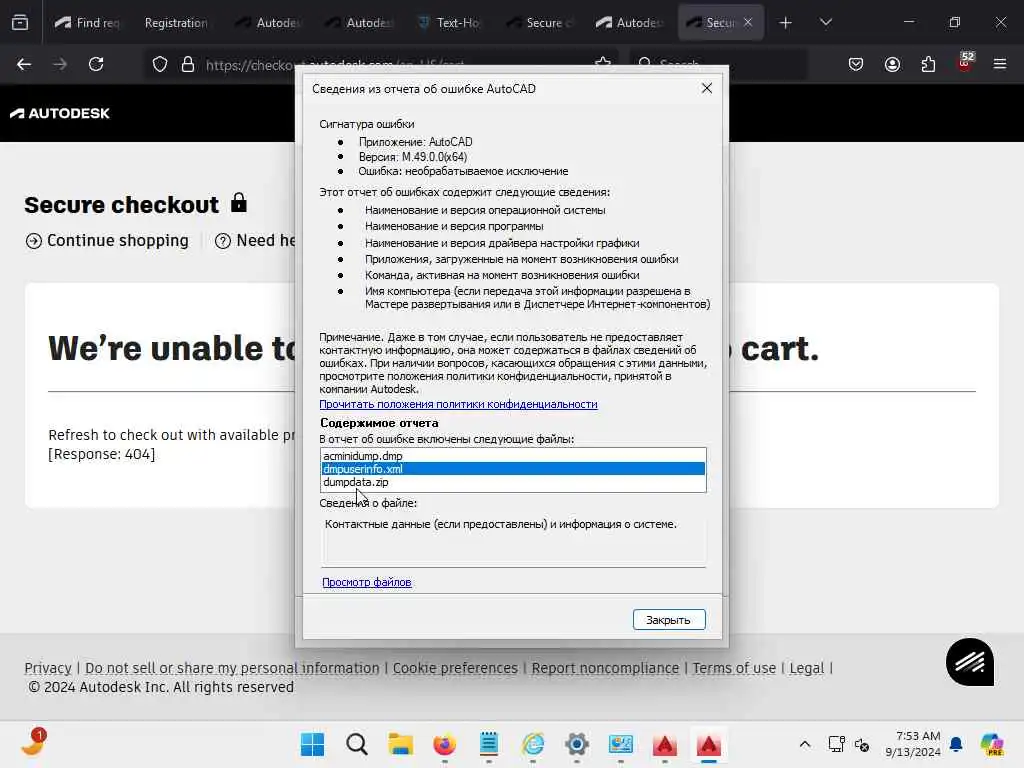Open the Legal footer link
Screen dimensions: 1024x768
tap(807, 668)
